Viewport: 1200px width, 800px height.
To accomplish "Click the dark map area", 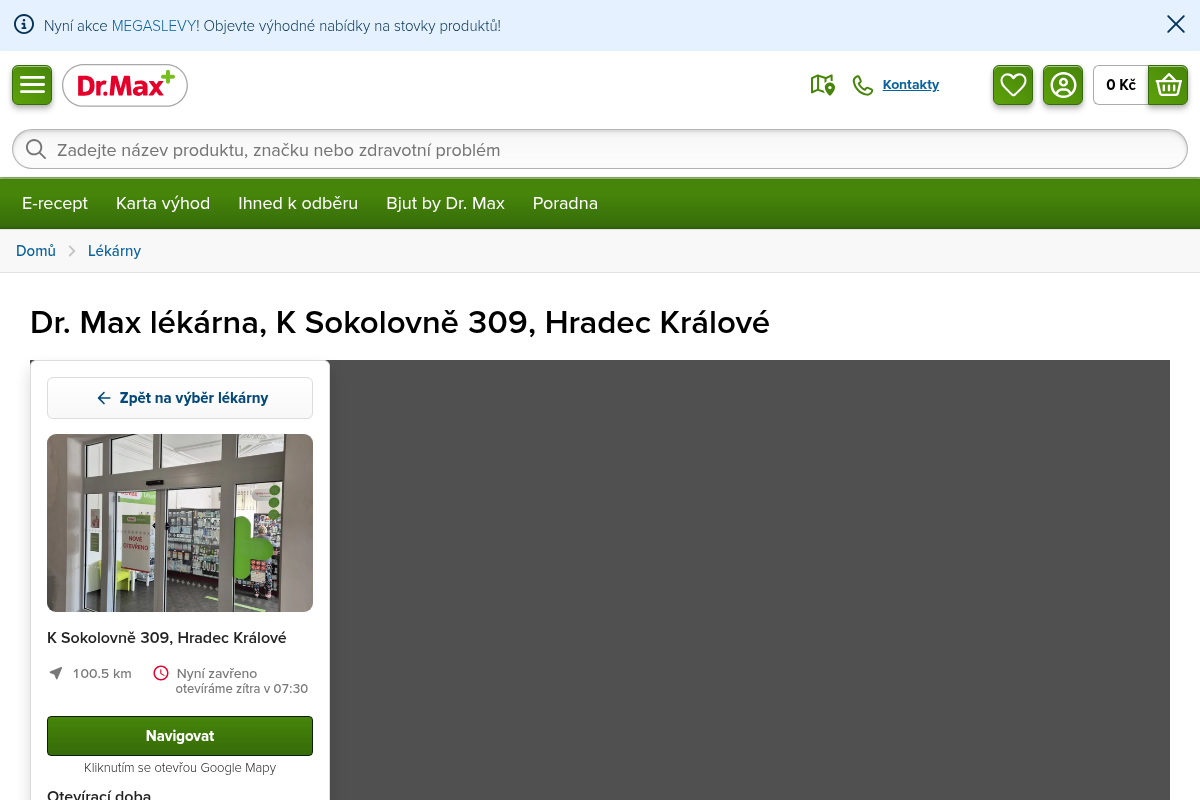I will pos(750,580).
